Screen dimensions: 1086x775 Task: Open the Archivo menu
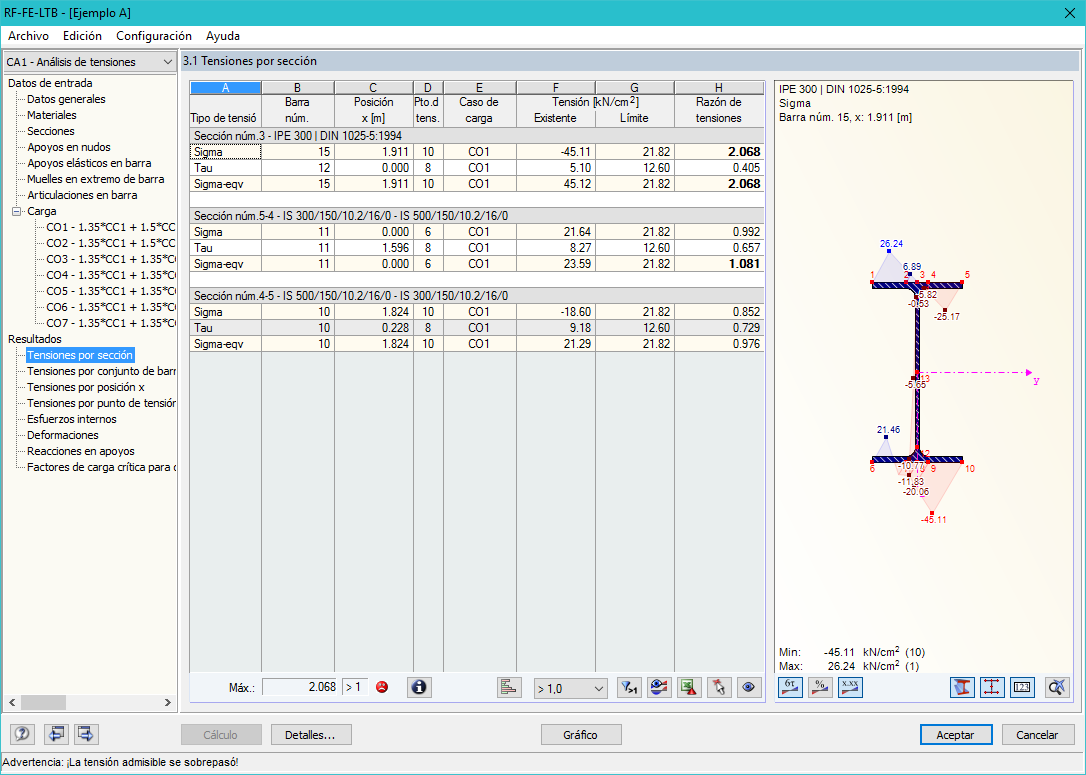(x=28, y=36)
